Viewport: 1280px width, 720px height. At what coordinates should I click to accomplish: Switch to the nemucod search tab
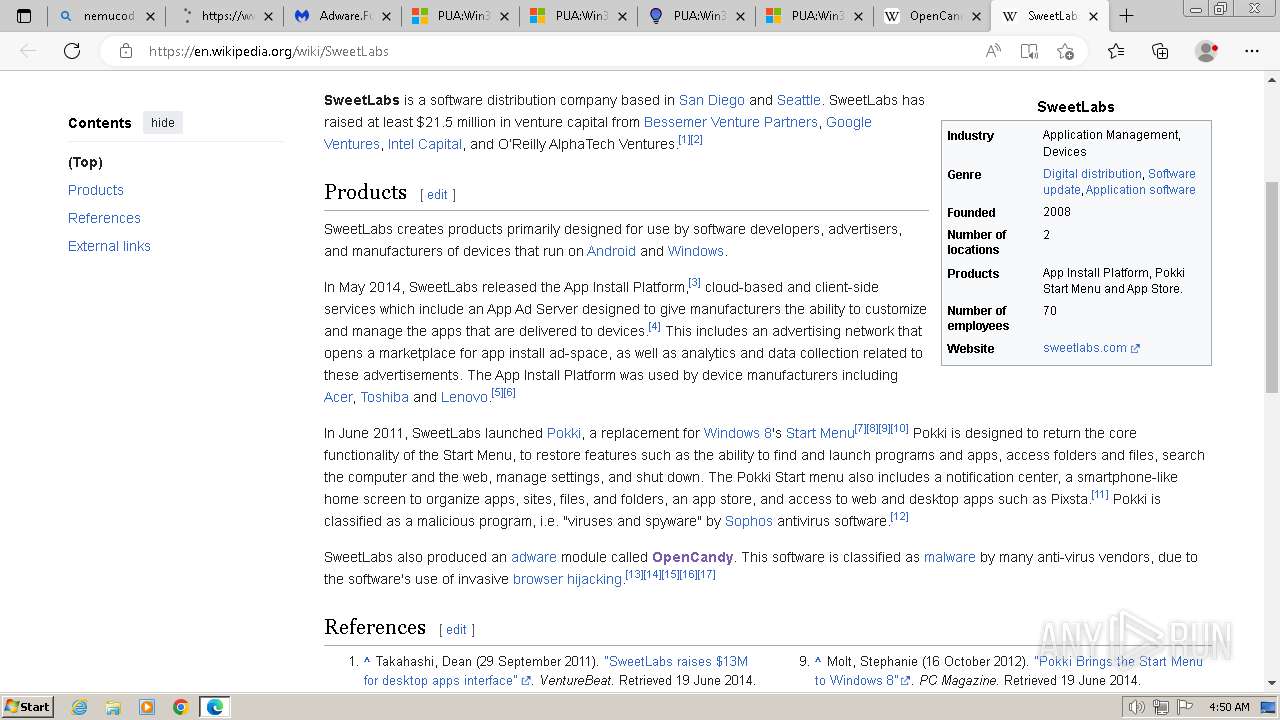tap(107, 16)
